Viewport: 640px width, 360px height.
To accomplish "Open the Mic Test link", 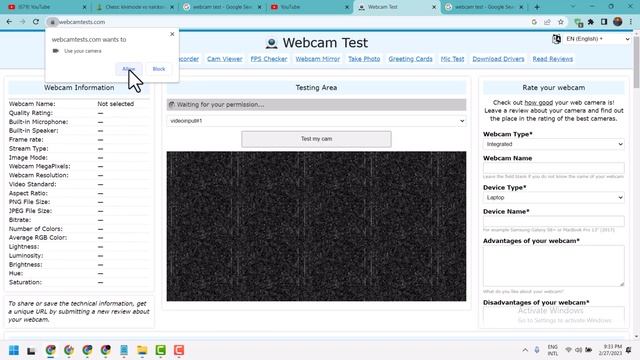I will (452, 59).
